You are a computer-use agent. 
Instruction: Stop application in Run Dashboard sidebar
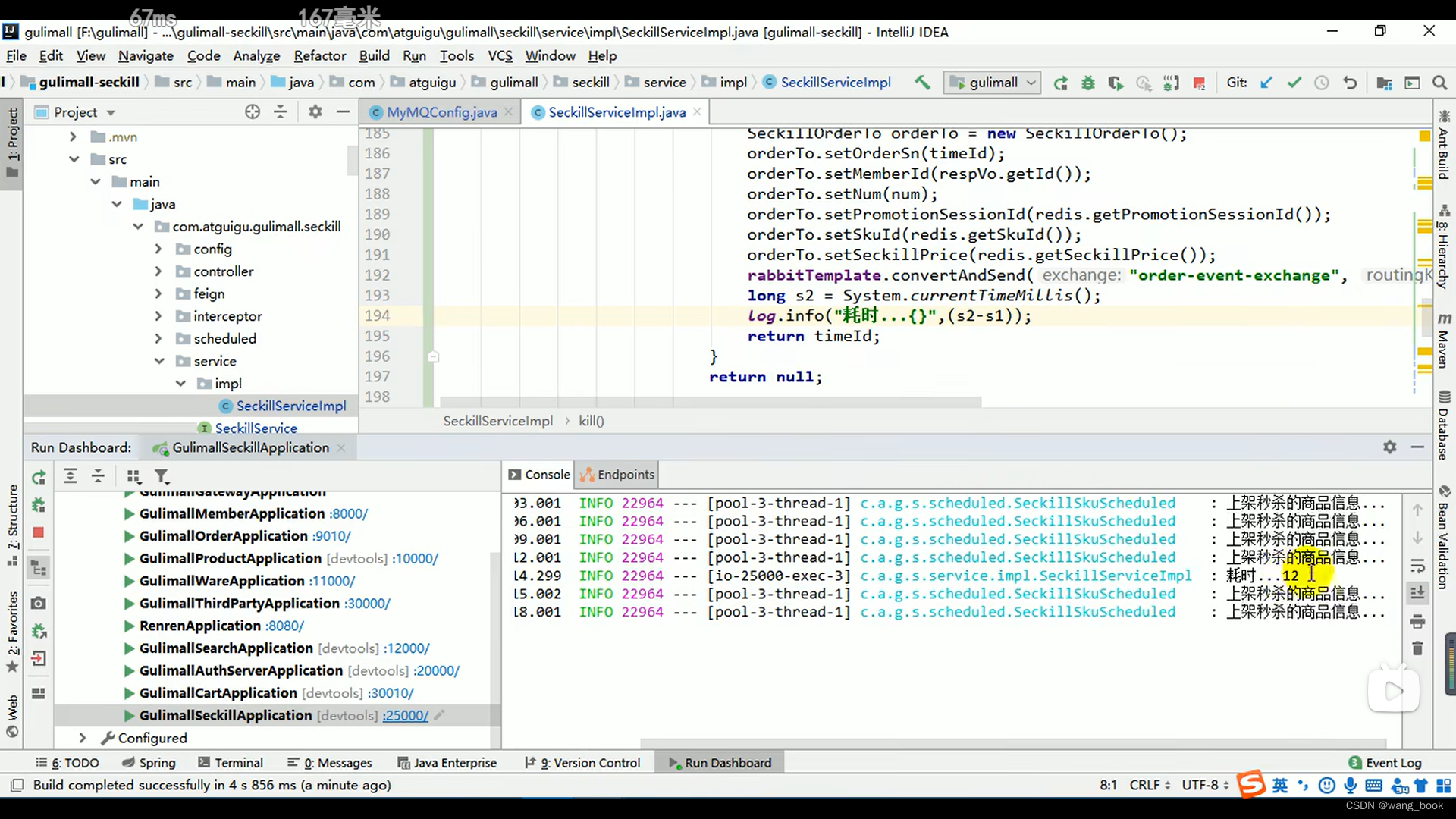[x=39, y=532]
